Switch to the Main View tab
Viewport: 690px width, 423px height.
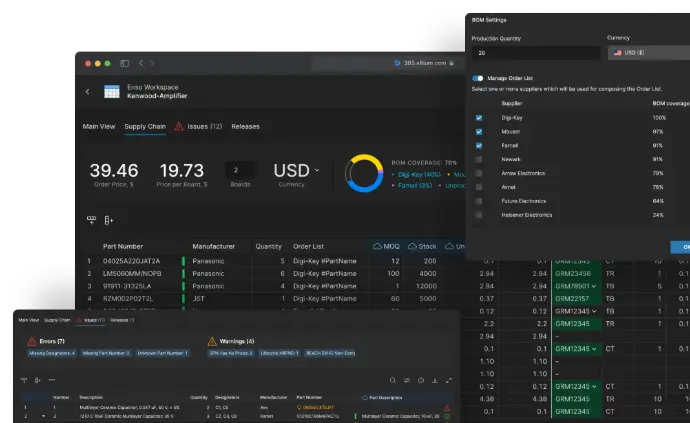99,126
